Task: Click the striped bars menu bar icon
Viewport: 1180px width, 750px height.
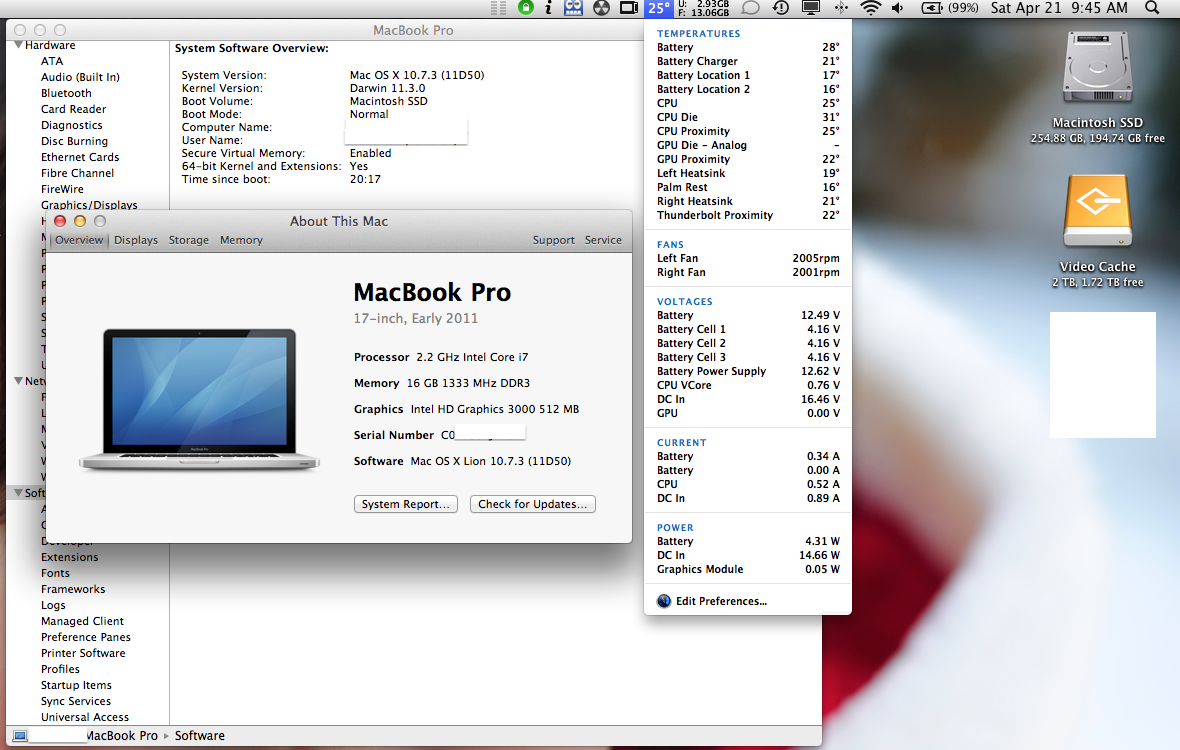Action: tap(498, 8)
